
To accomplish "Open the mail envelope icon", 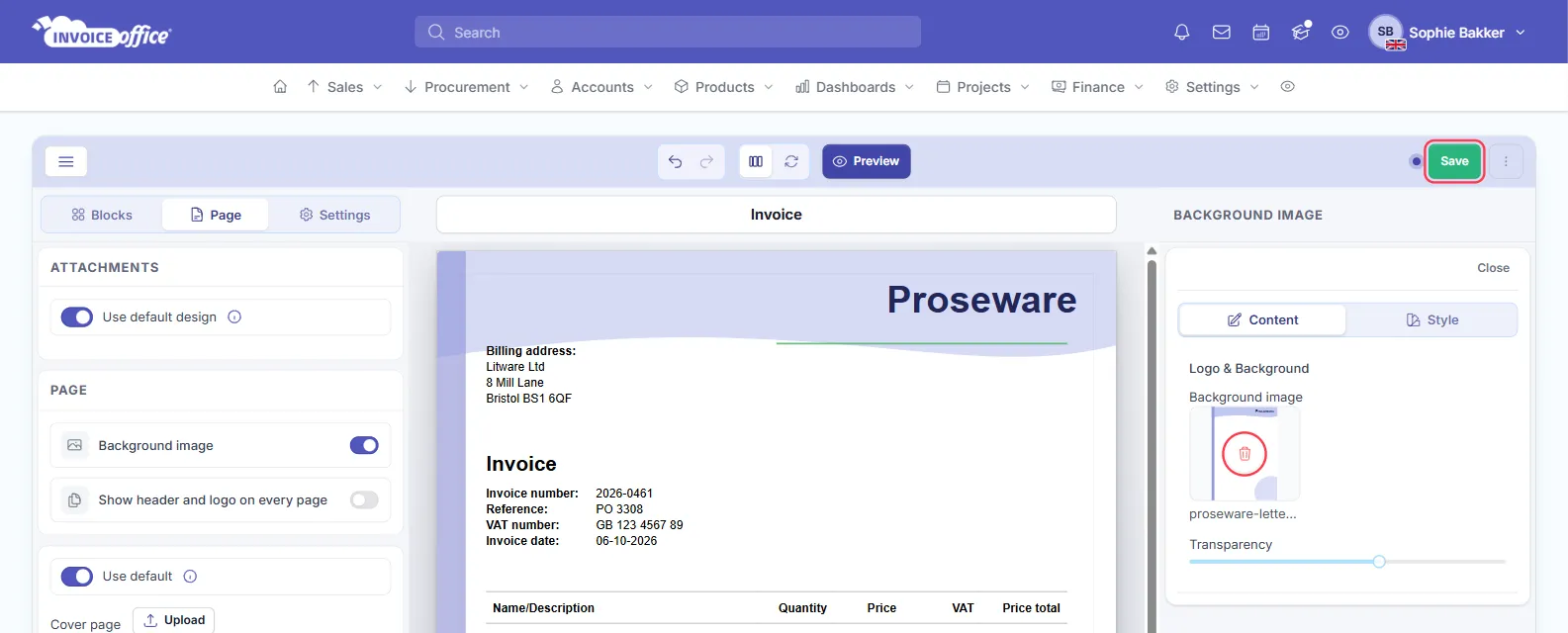I will [x=1222, y=33].
